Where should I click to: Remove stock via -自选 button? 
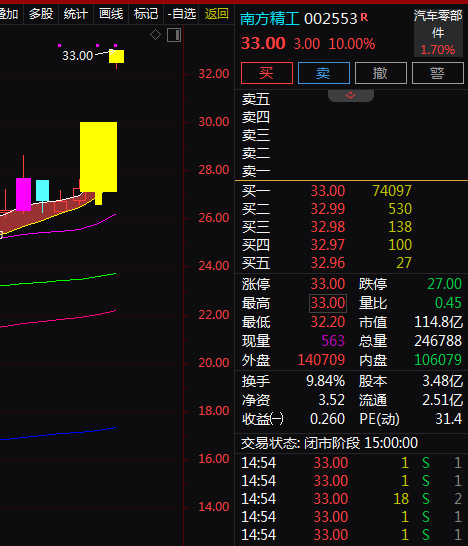[x=181, y=14]
